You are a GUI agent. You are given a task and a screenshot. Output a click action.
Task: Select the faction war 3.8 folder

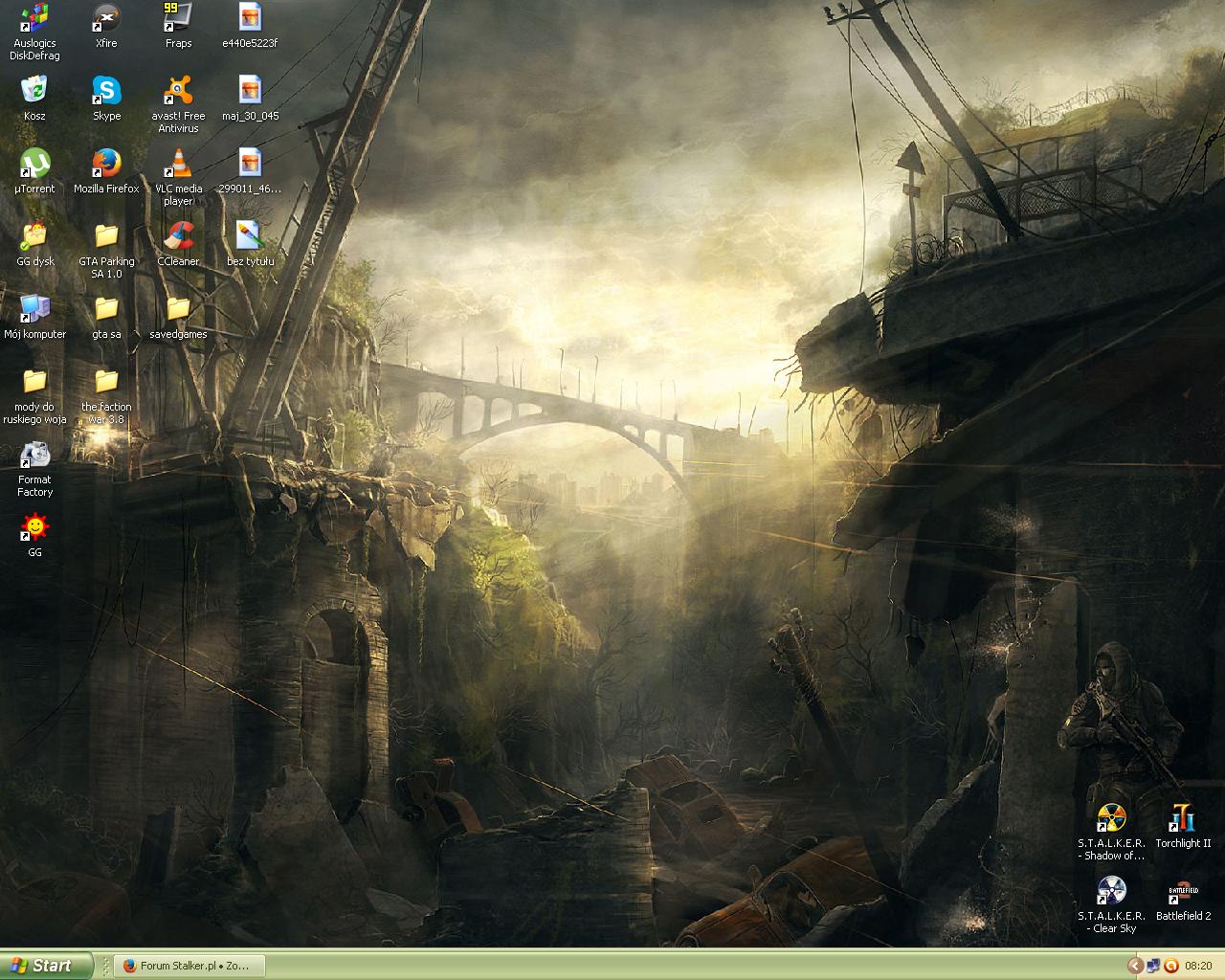[106, 395]
